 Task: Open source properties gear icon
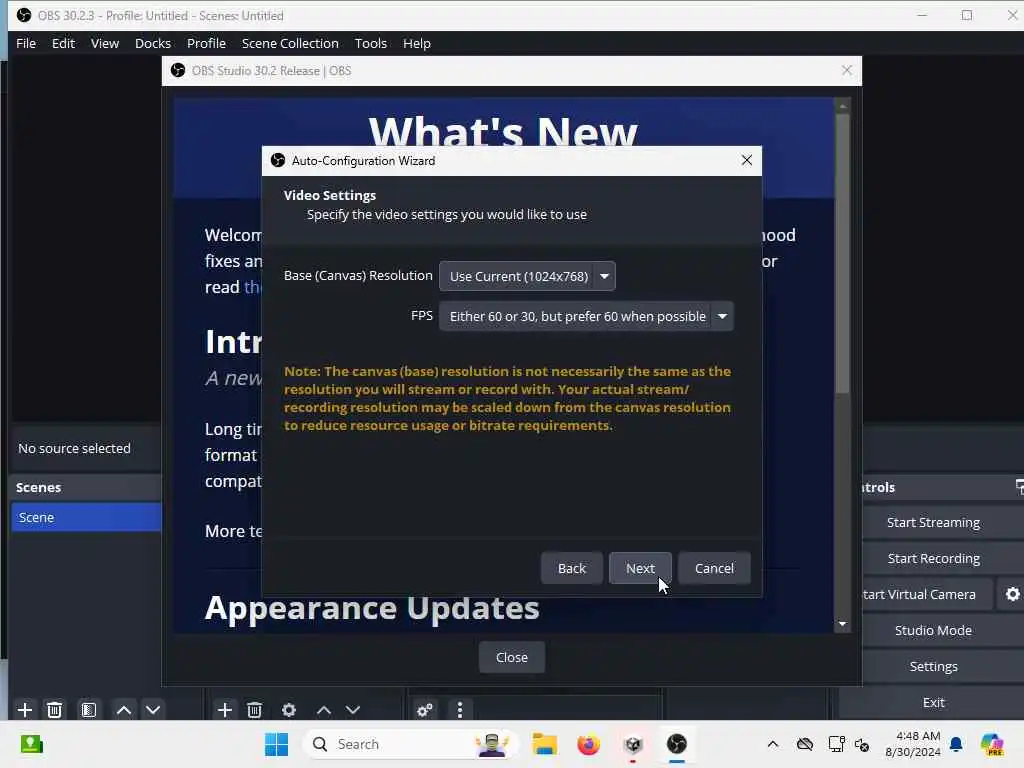[x=289, y=710]
